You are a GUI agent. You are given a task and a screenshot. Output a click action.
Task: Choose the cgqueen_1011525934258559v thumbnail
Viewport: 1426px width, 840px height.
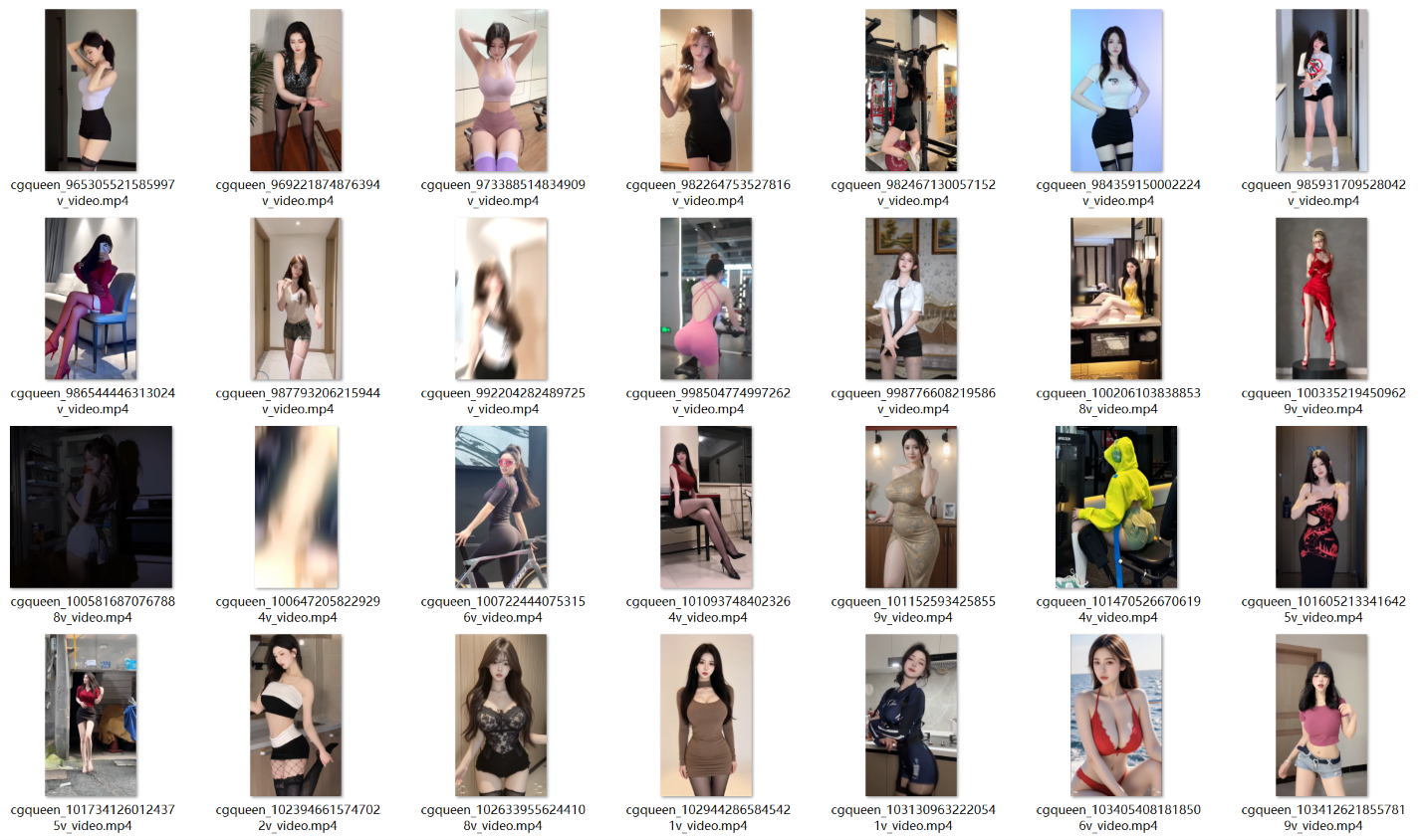click(x=911, y=507)
